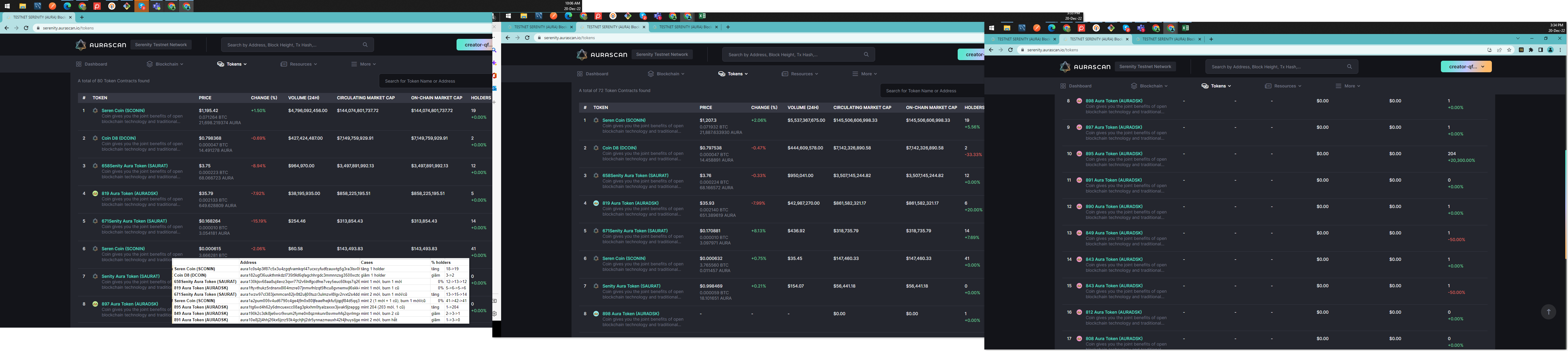Open the Chrome profile avatar in the right window
Viewport: 1568px width, 351px height.
[x=1550, y=50]
